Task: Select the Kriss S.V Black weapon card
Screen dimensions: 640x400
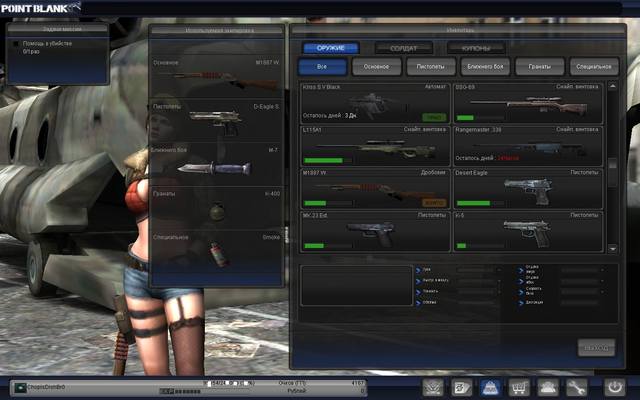Action: pyautogui.click(x=375, y=103)
